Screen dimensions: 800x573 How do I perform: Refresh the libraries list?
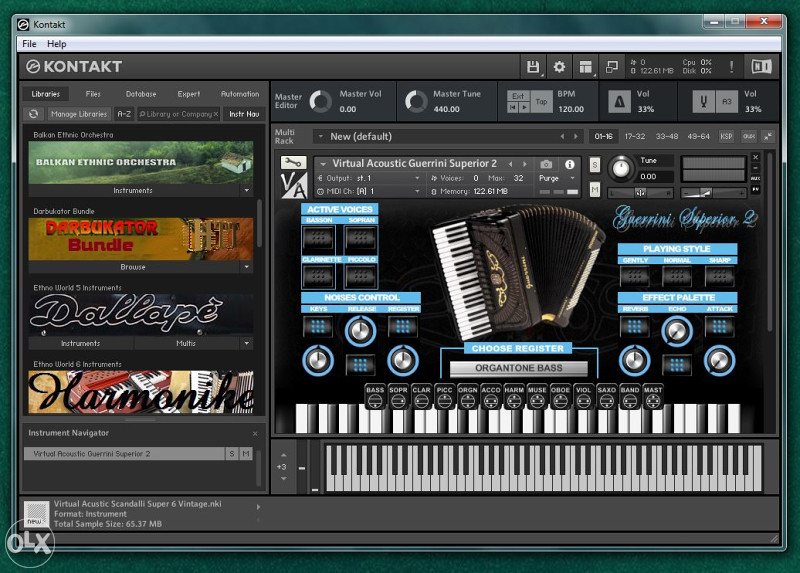33,114
